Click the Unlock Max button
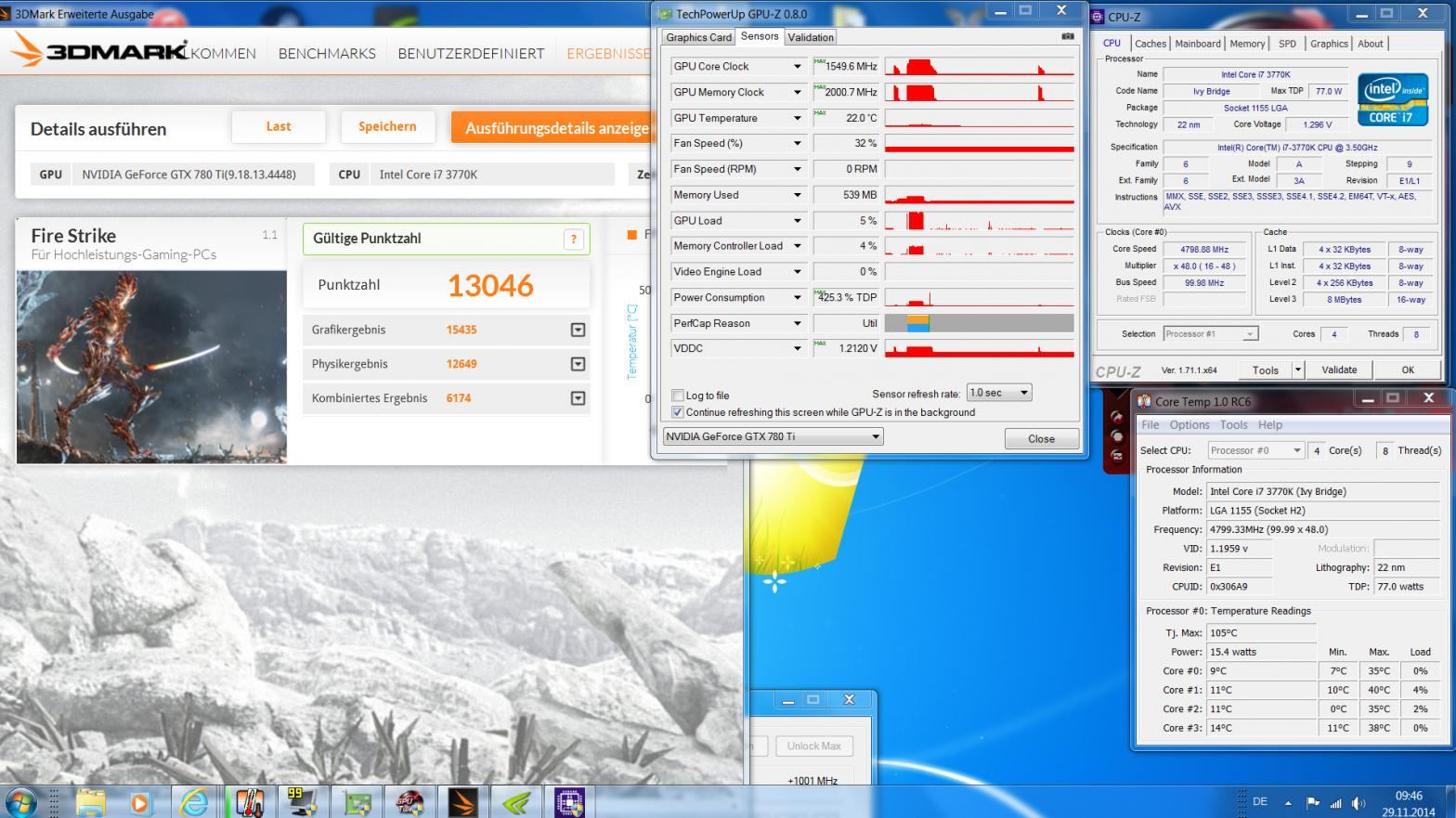 (x=813, y=746)
